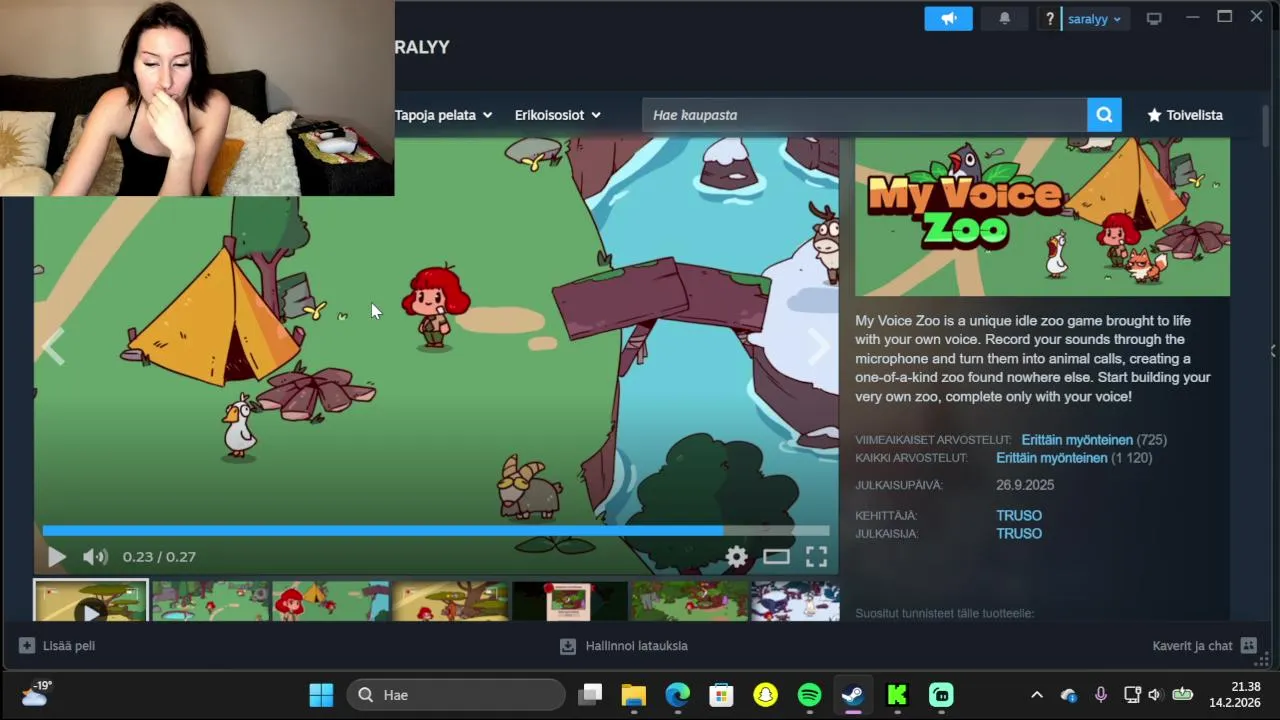The width and height of the screenshot is (1280, 720).
Task: Open Task View on the taskbar
Action: 591,694
